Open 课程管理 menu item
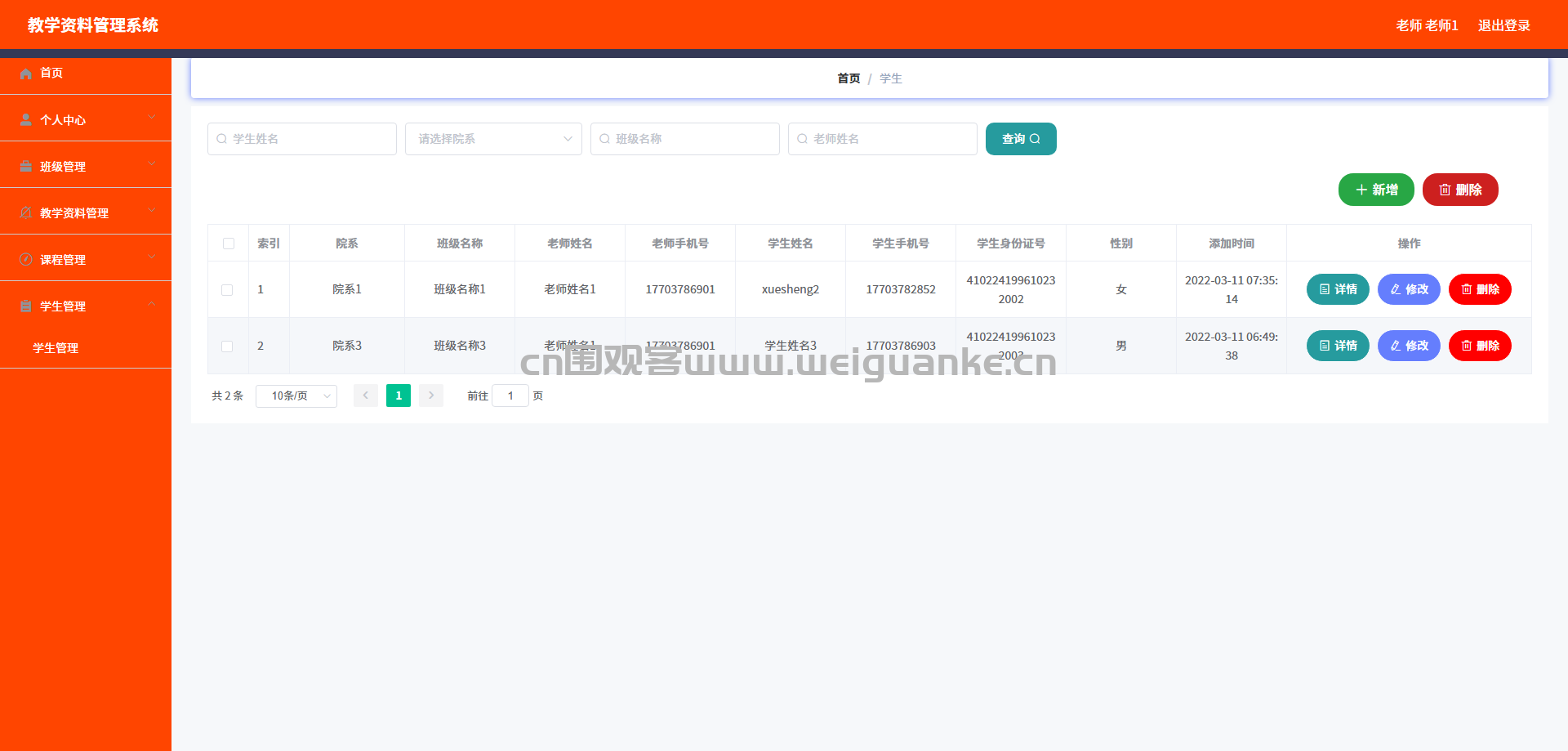Viewport: 1568px width, 751px height. [x=86, y=259]
